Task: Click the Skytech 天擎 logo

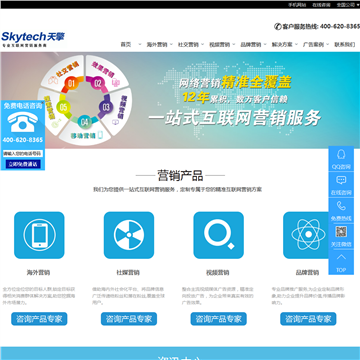Action: 33,39
